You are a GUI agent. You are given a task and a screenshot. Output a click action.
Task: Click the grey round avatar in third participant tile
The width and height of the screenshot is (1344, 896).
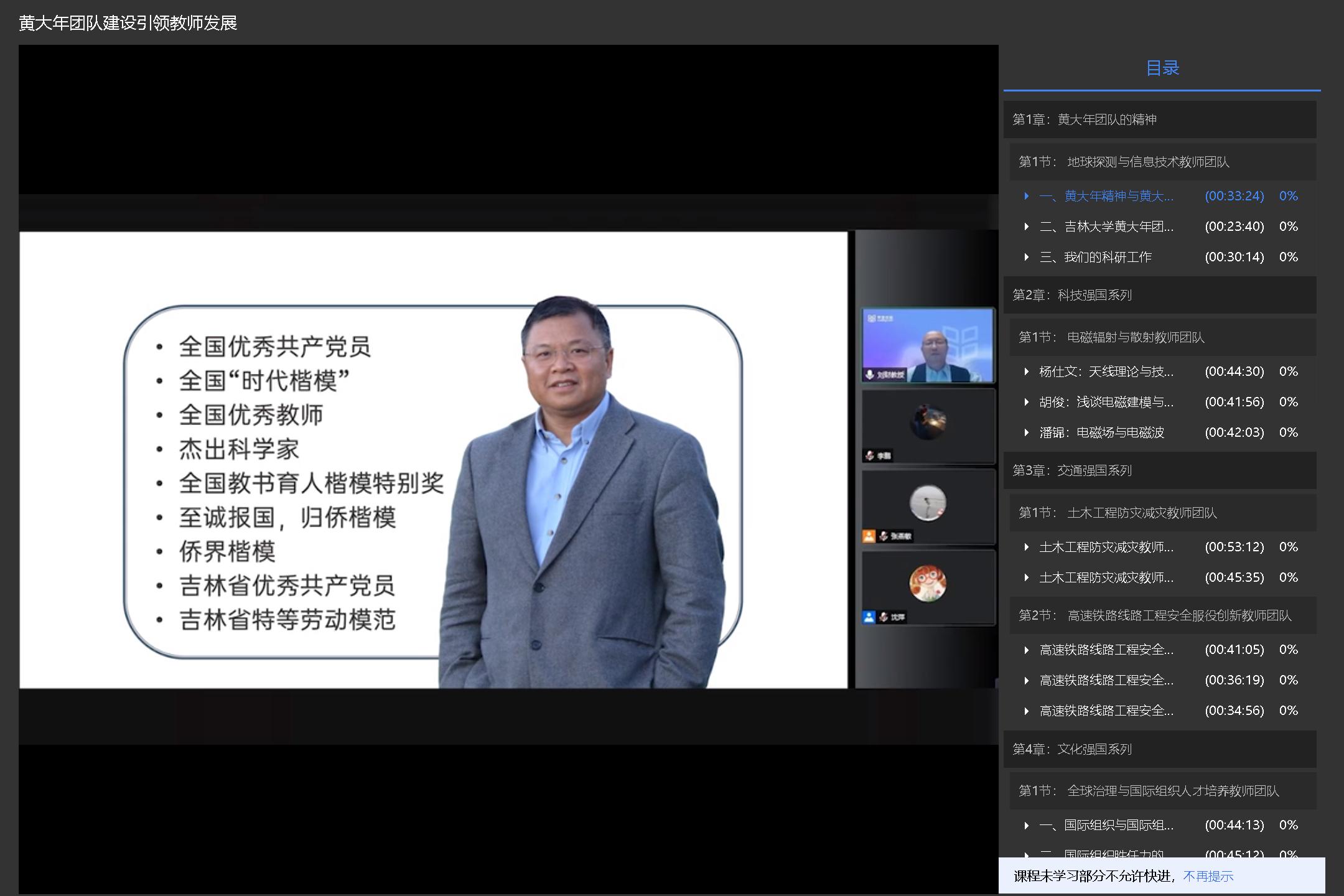coord(928,503)
